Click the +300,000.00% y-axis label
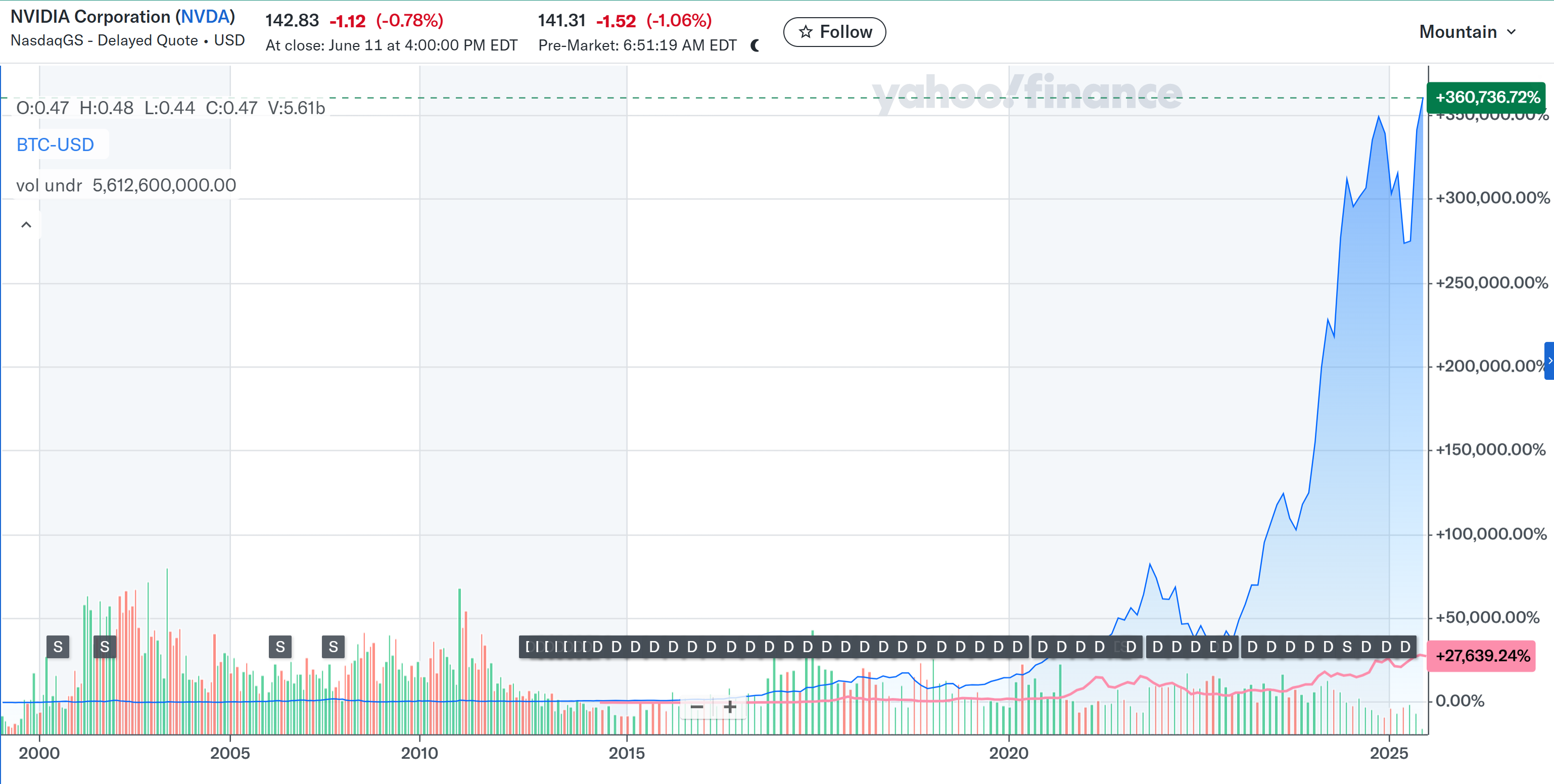The width and height of the screenshot is (1554, 784). pos(1492,199)
